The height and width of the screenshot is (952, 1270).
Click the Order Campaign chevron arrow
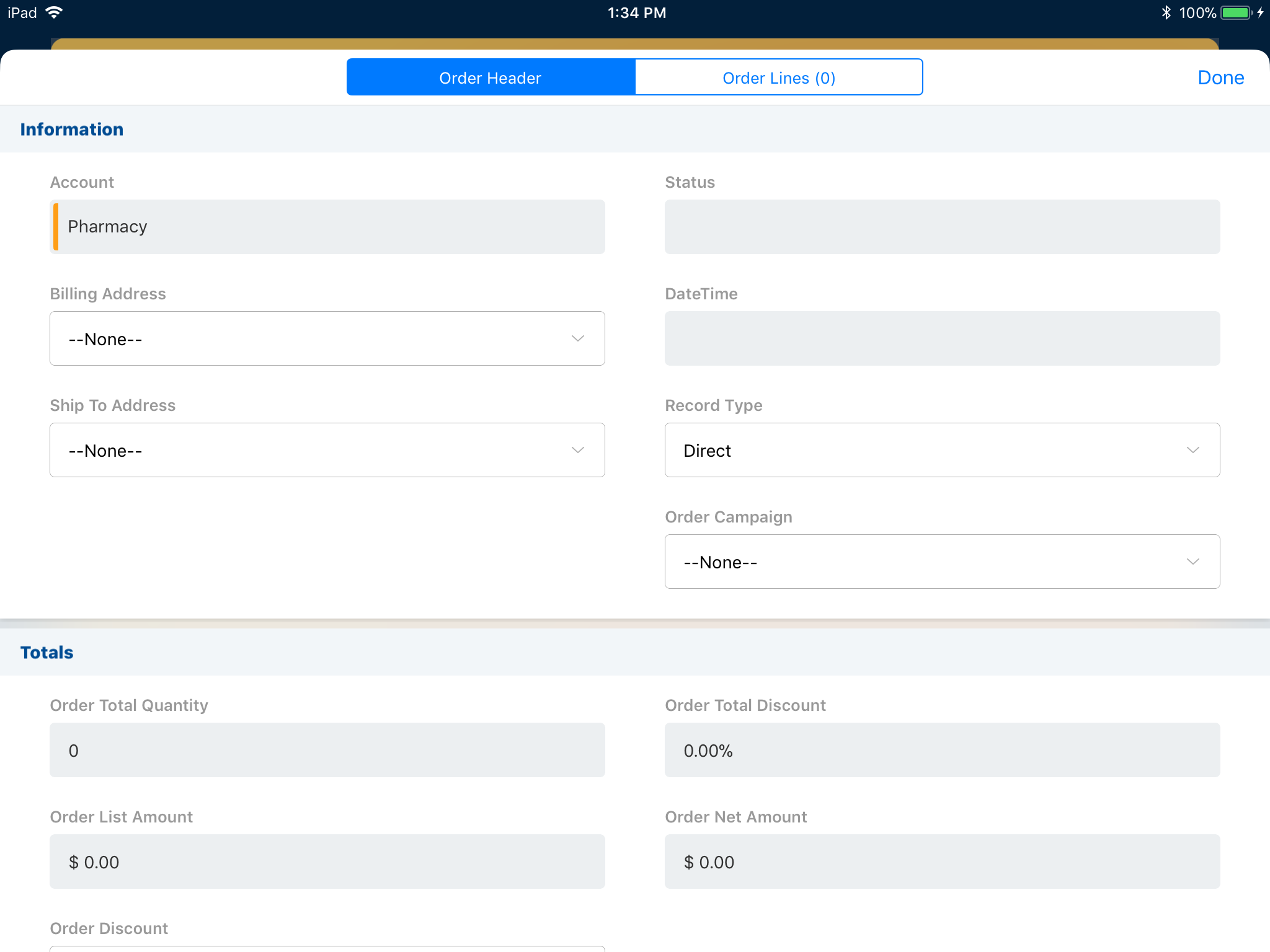(1193, 562)
